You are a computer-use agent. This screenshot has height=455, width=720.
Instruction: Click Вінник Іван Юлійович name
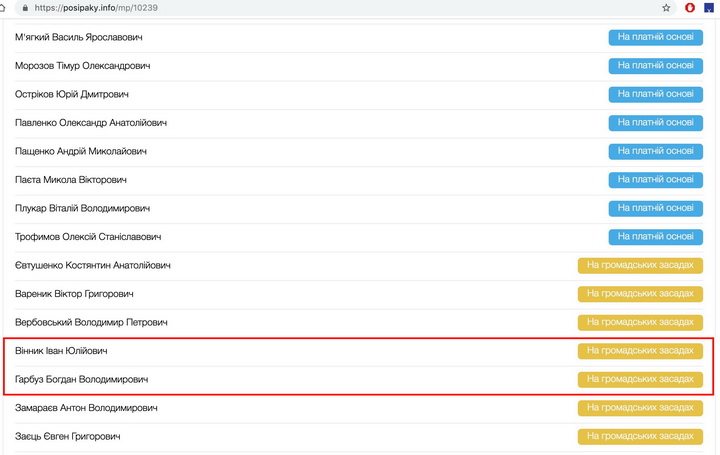pos(61,351)
